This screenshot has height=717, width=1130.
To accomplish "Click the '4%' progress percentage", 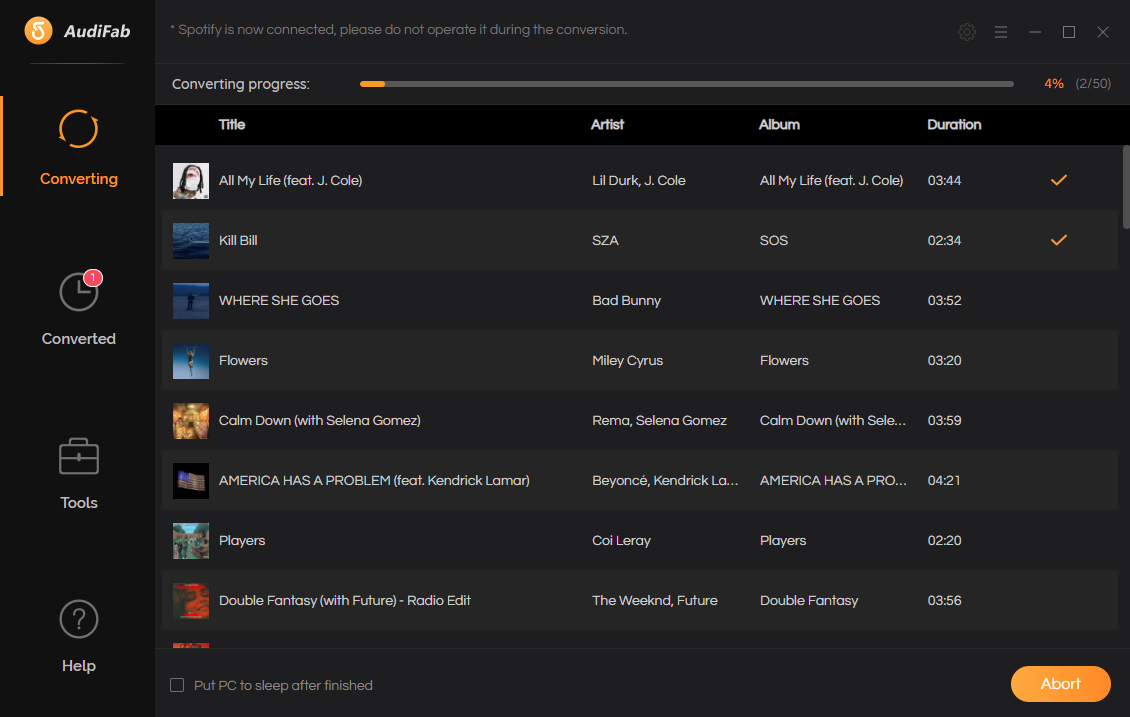I will click(x=1054, y=84).
